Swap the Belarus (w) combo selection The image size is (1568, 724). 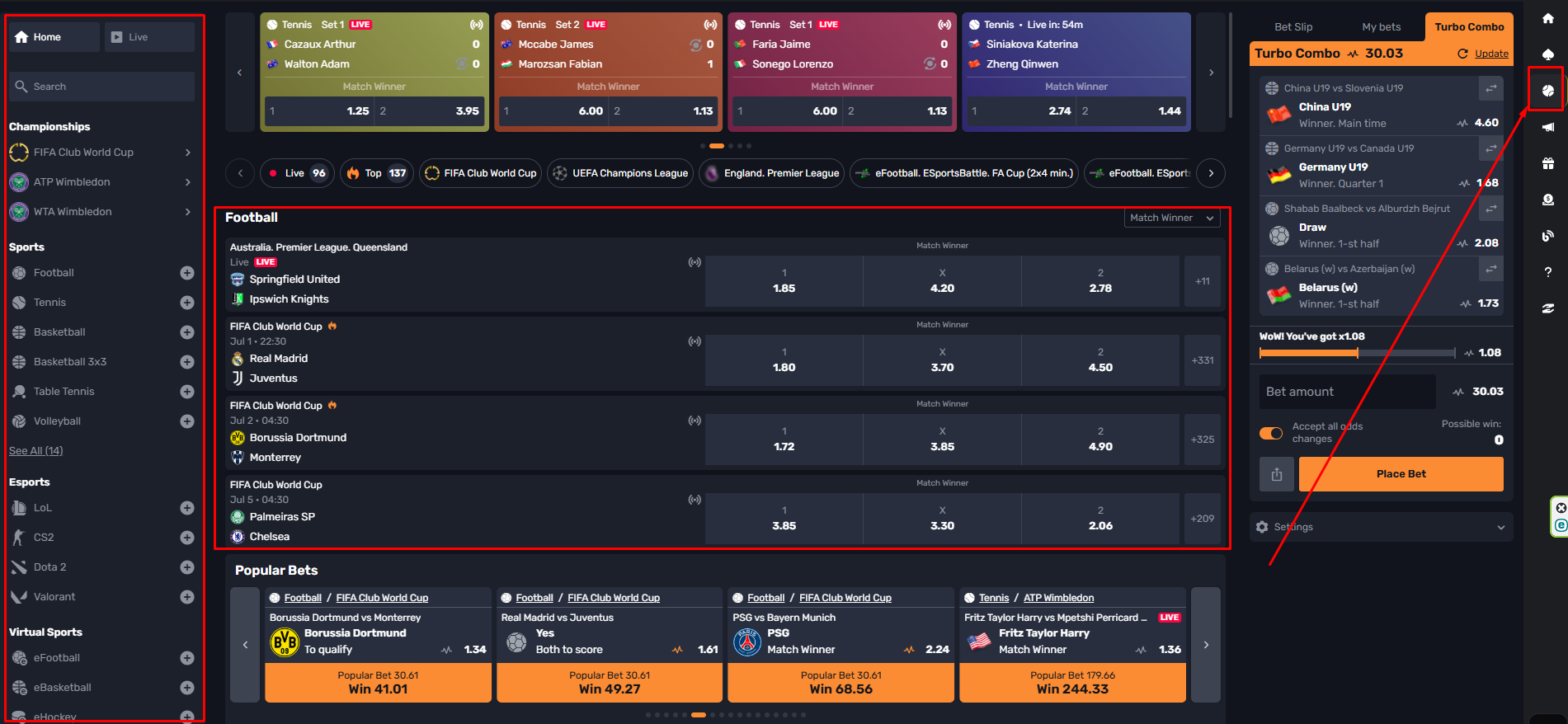coord(1490,269)
